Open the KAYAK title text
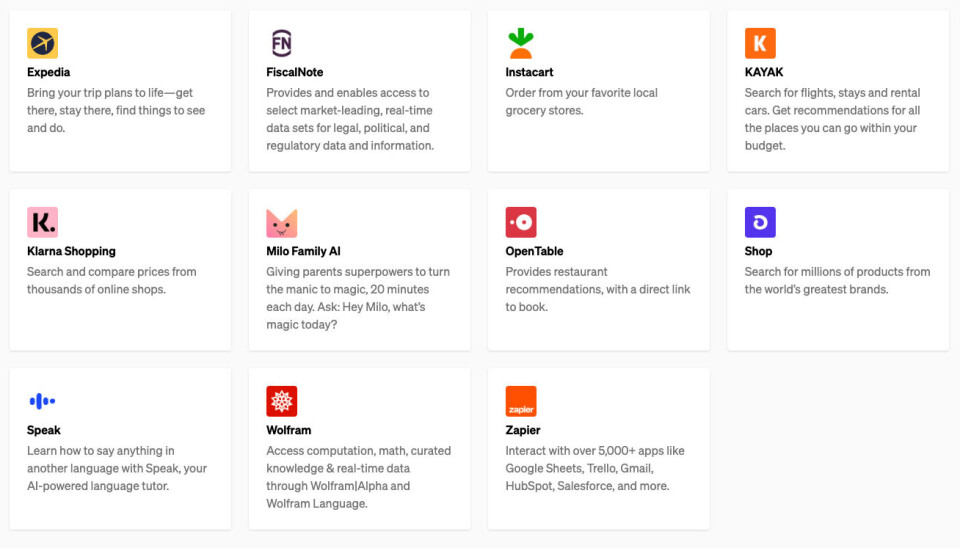Screen dimensions: 960x548 tap(763, 72)
